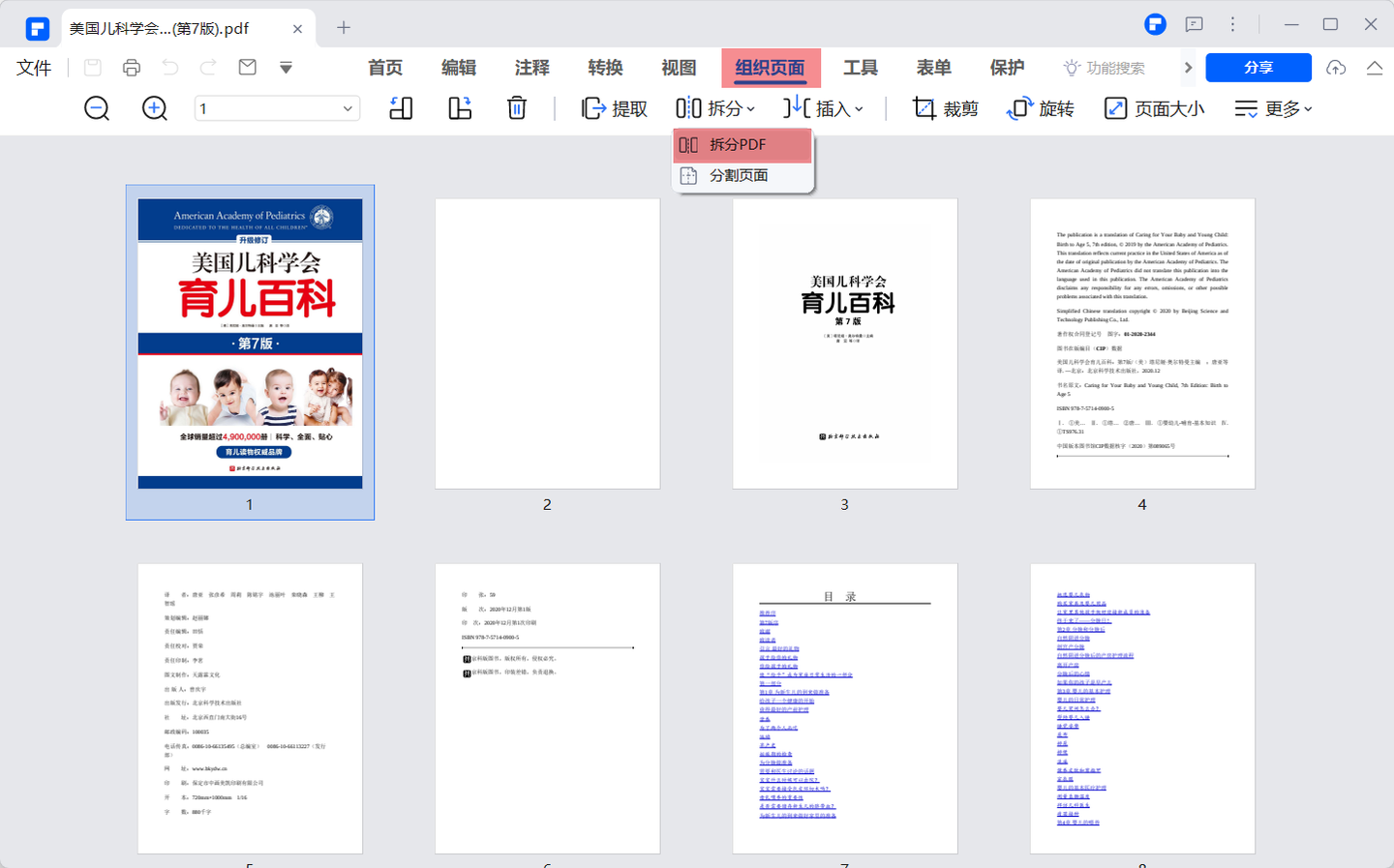The height and width of the screenshot is (868, 1394).
Task: Click the blue 分享 share button
Action: pos(1258,68)
